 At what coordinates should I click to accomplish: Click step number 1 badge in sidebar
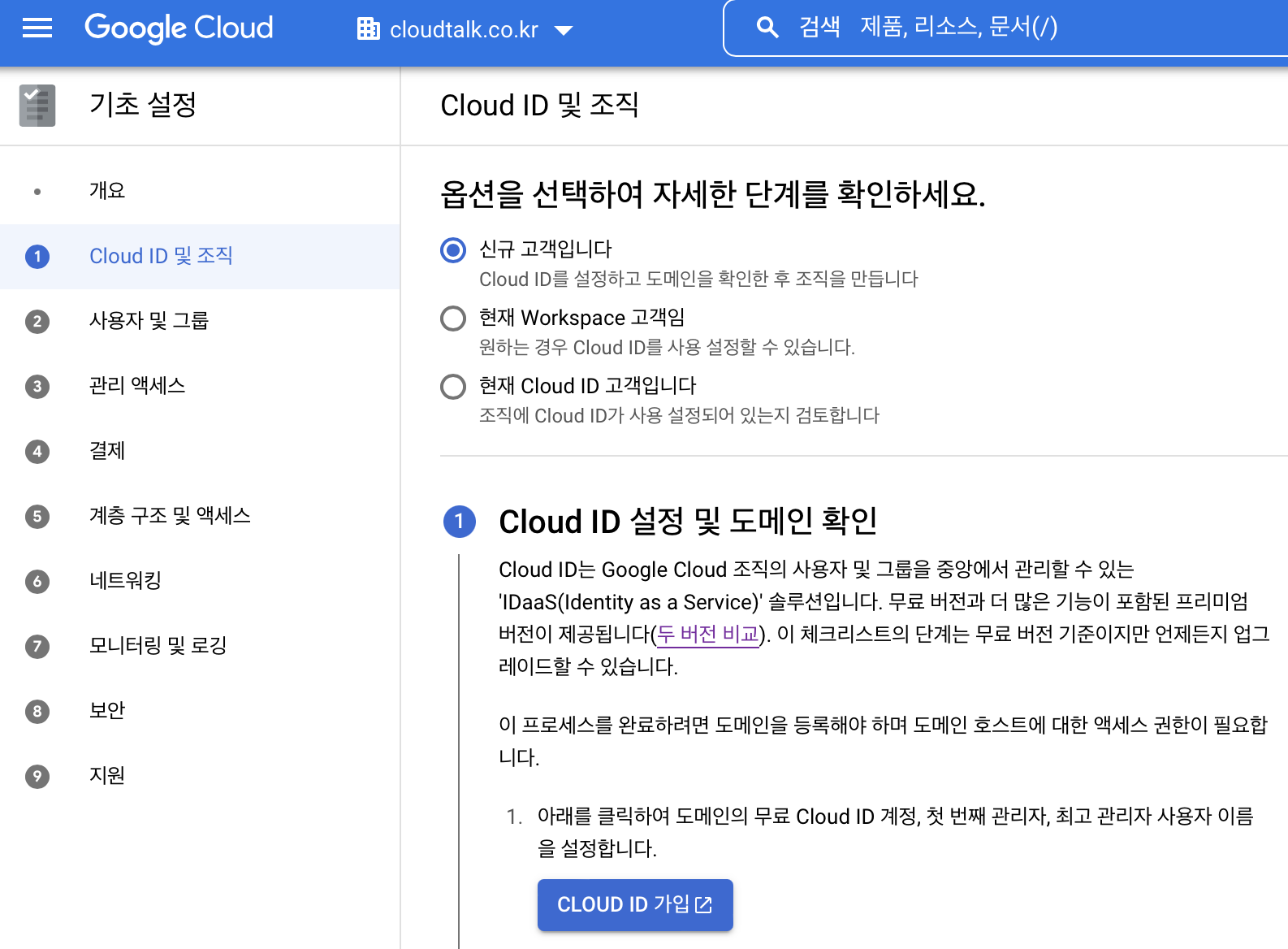(x=37, y=257)
